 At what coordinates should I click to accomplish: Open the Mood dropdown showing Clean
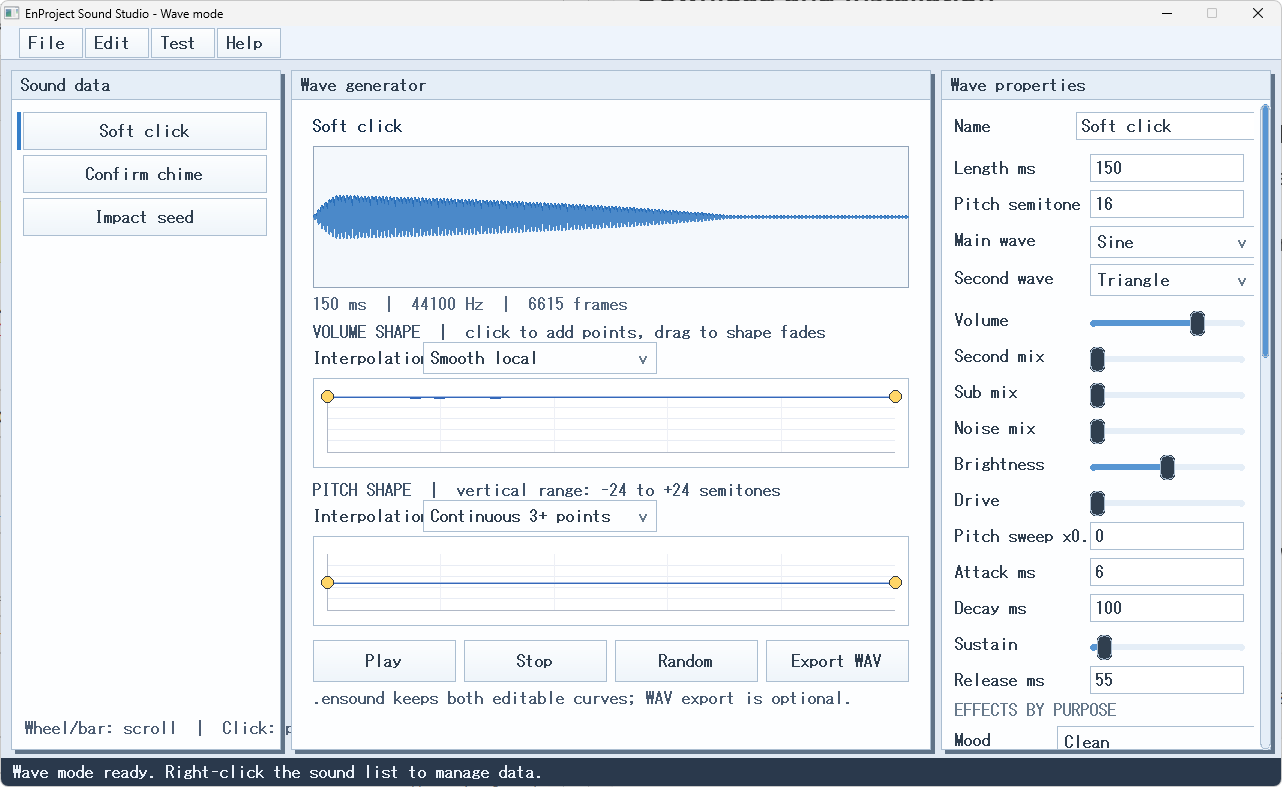click(1155, 740)
